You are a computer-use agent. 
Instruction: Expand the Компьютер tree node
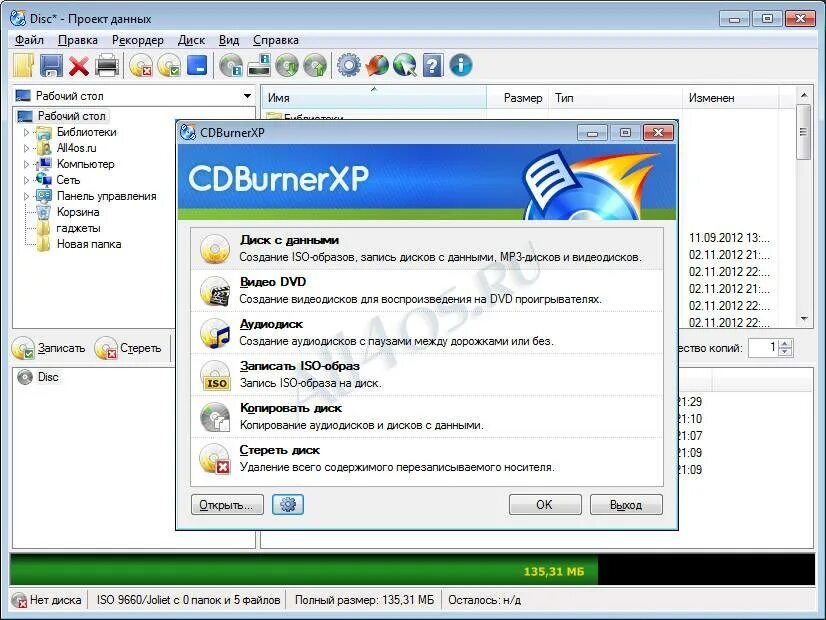pos(26,164)
